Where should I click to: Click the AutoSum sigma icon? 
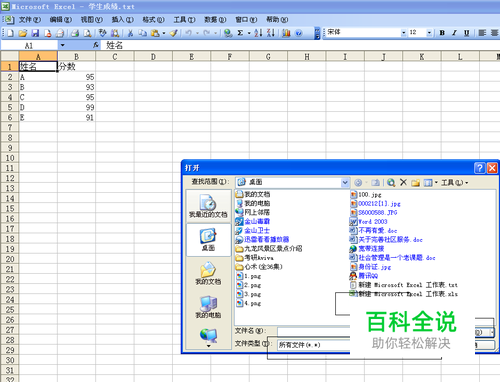click(x=240, y=33)
